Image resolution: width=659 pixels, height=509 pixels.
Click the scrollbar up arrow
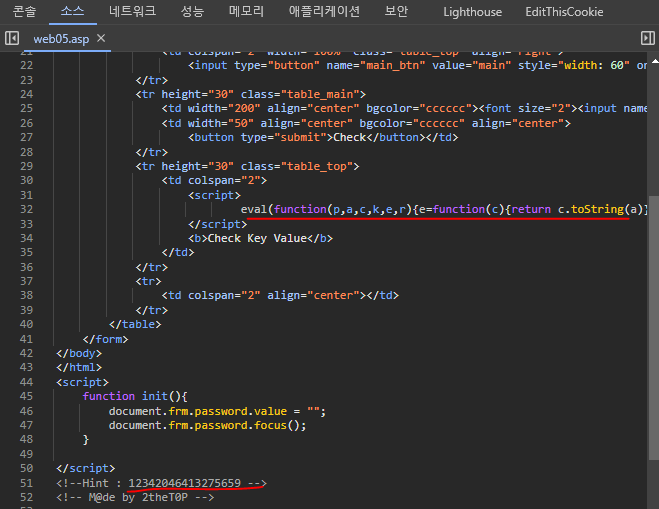point(655,61)
